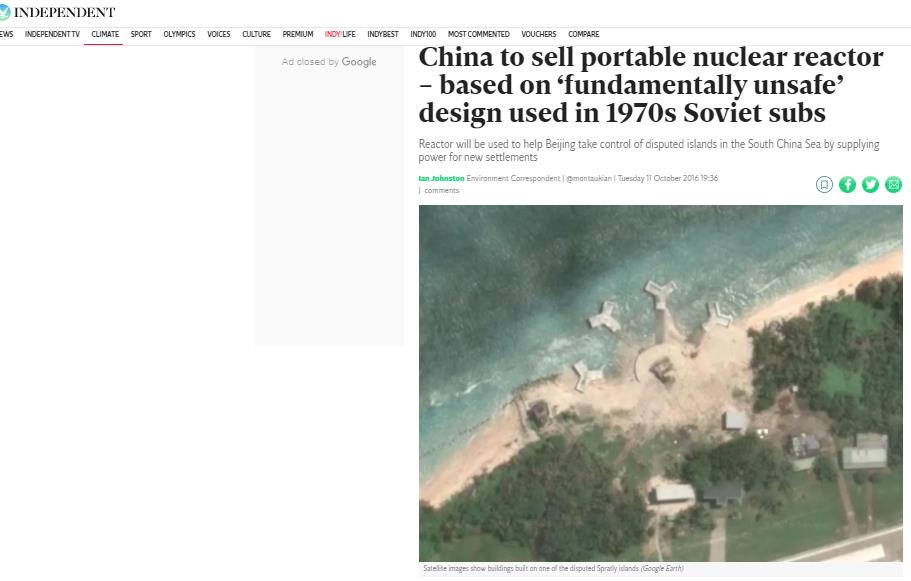911x581 pixels.
Task: Open the Vouchers page
Action: coord(539,34)
